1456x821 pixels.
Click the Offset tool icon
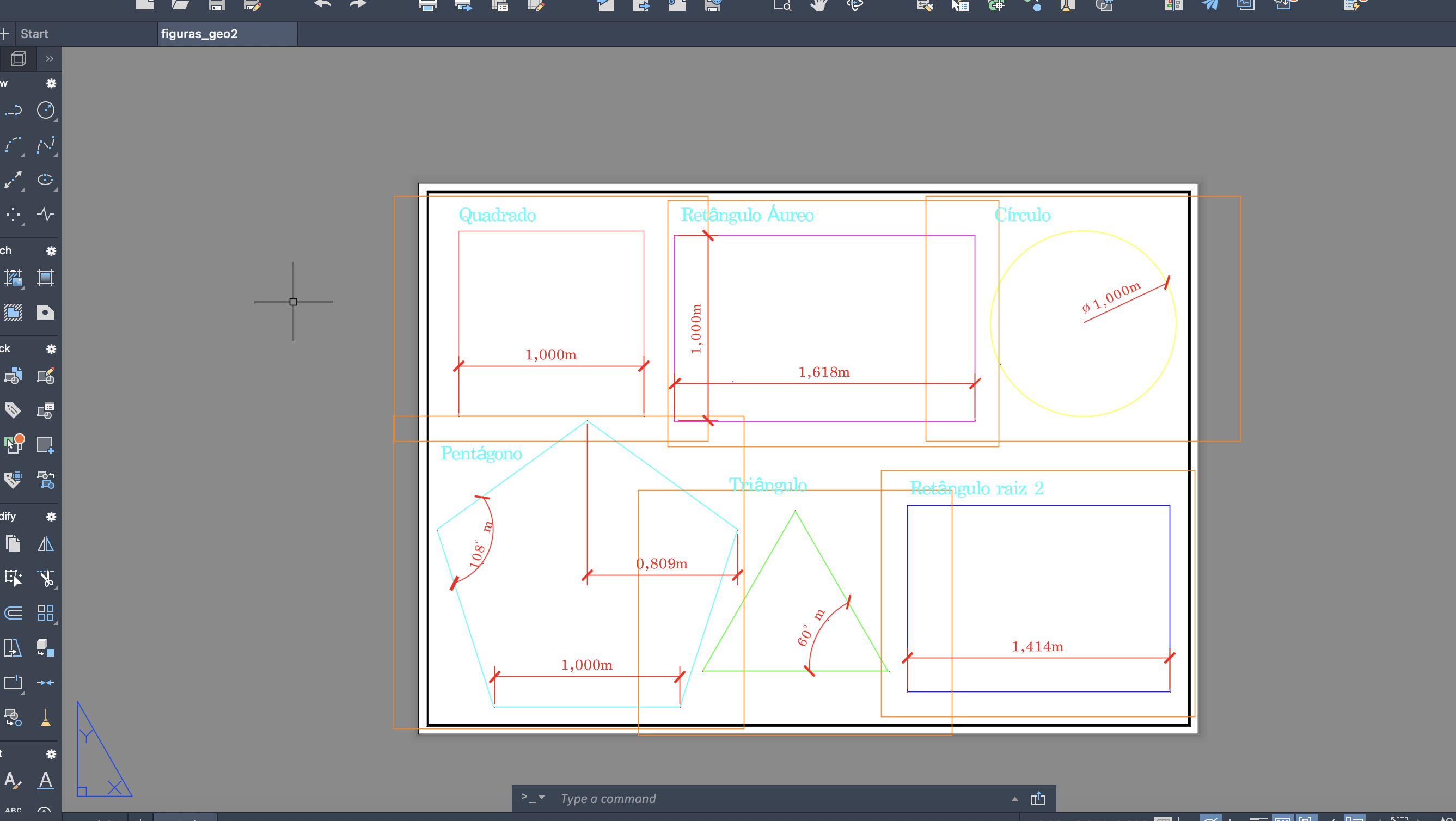[x=13, y=613]
